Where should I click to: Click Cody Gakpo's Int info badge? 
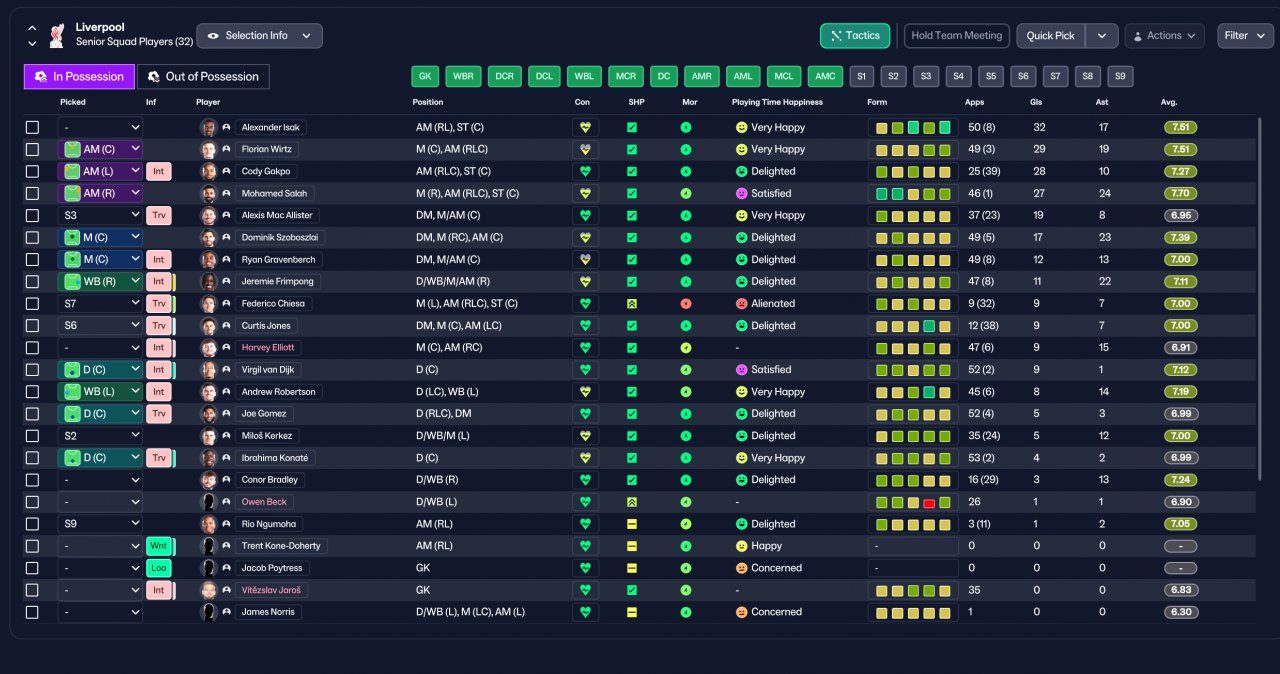pyautogui.click(x=158, y=172)
